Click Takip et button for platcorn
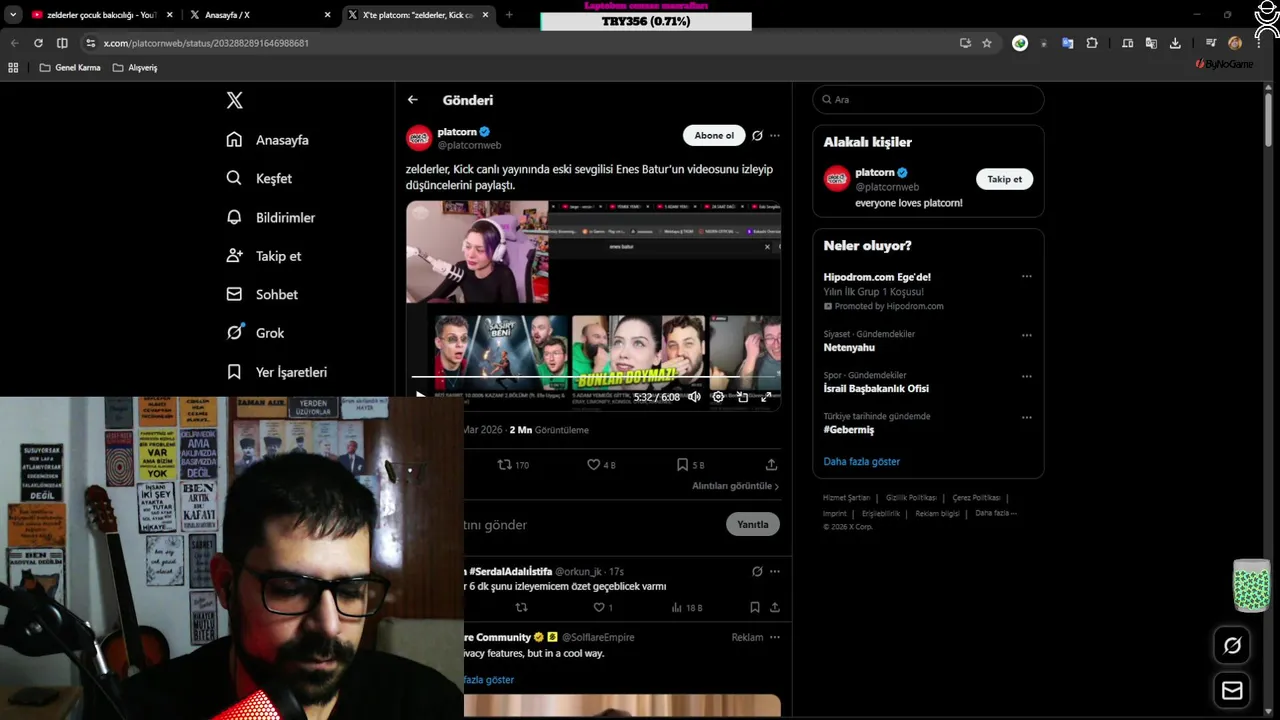 [x=1004, y=179]
